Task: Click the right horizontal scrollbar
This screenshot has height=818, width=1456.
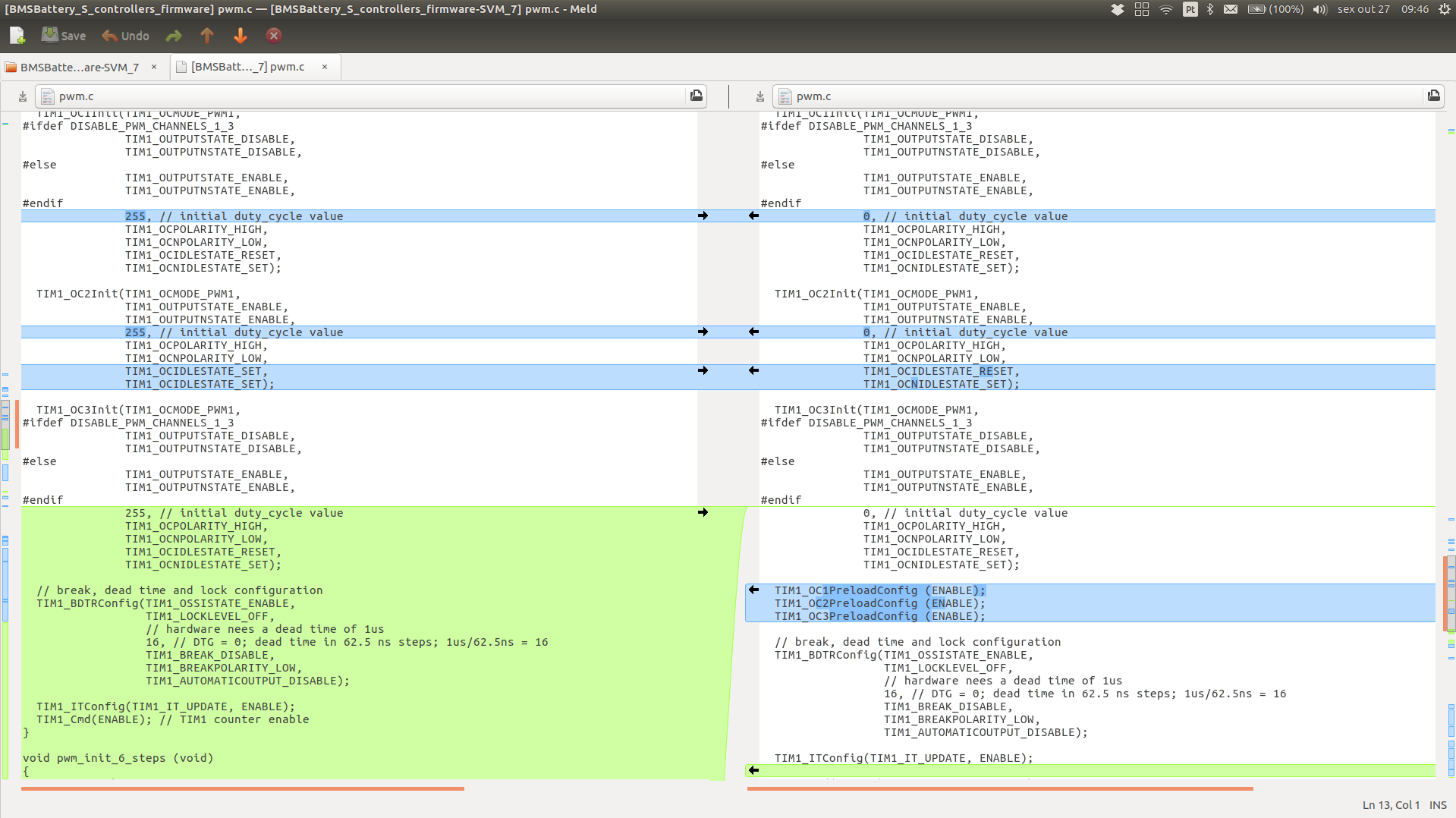Action: 1000,789
